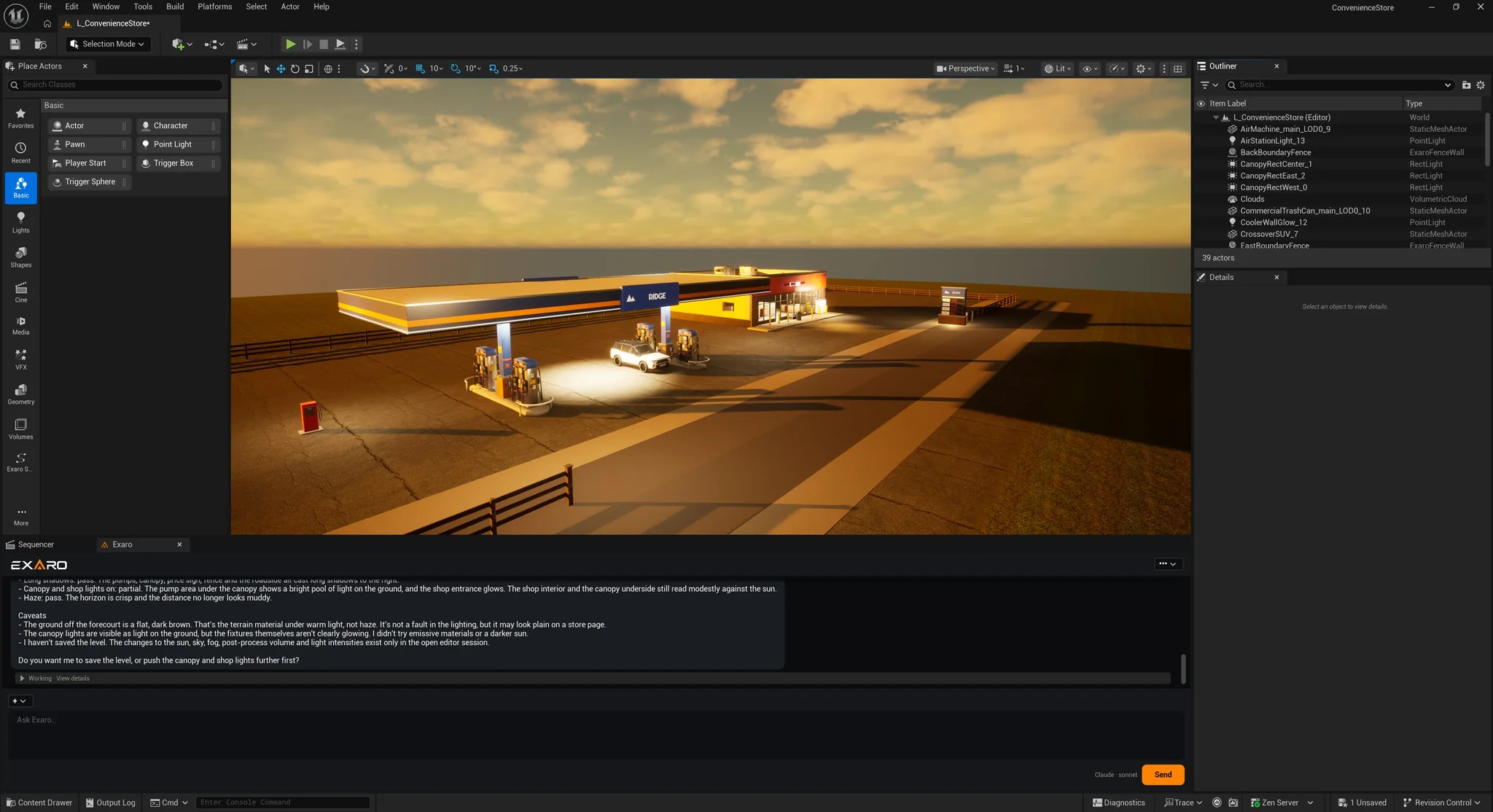Select CrossoverSUV_7 in the Outliner

coord(1268,234)
